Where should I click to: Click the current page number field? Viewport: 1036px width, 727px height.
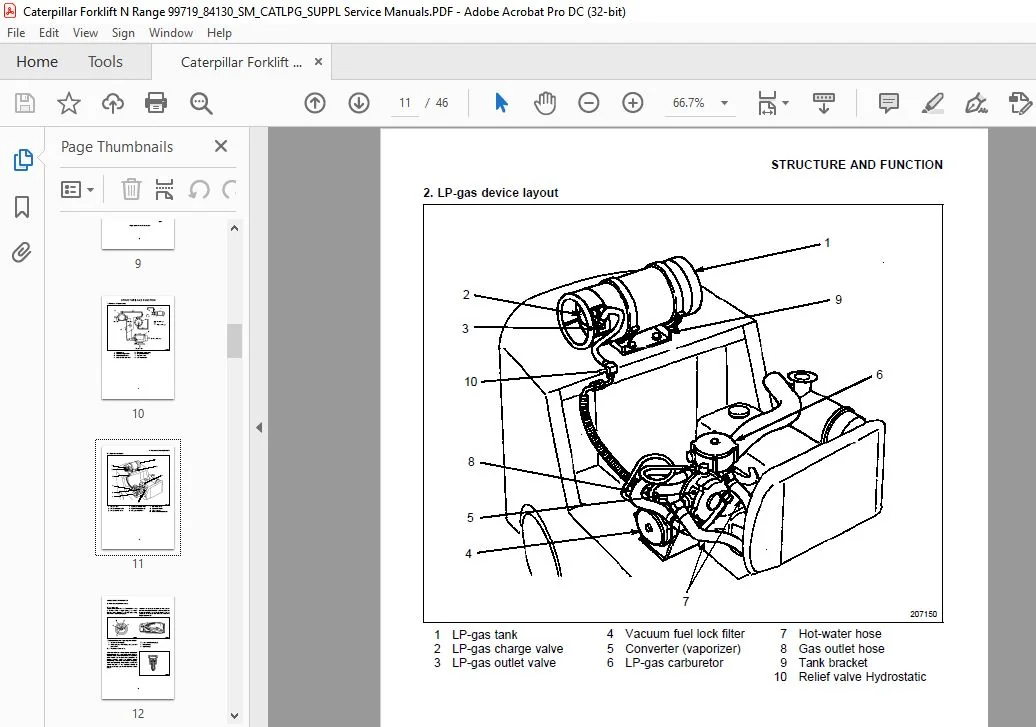point(404,103)
